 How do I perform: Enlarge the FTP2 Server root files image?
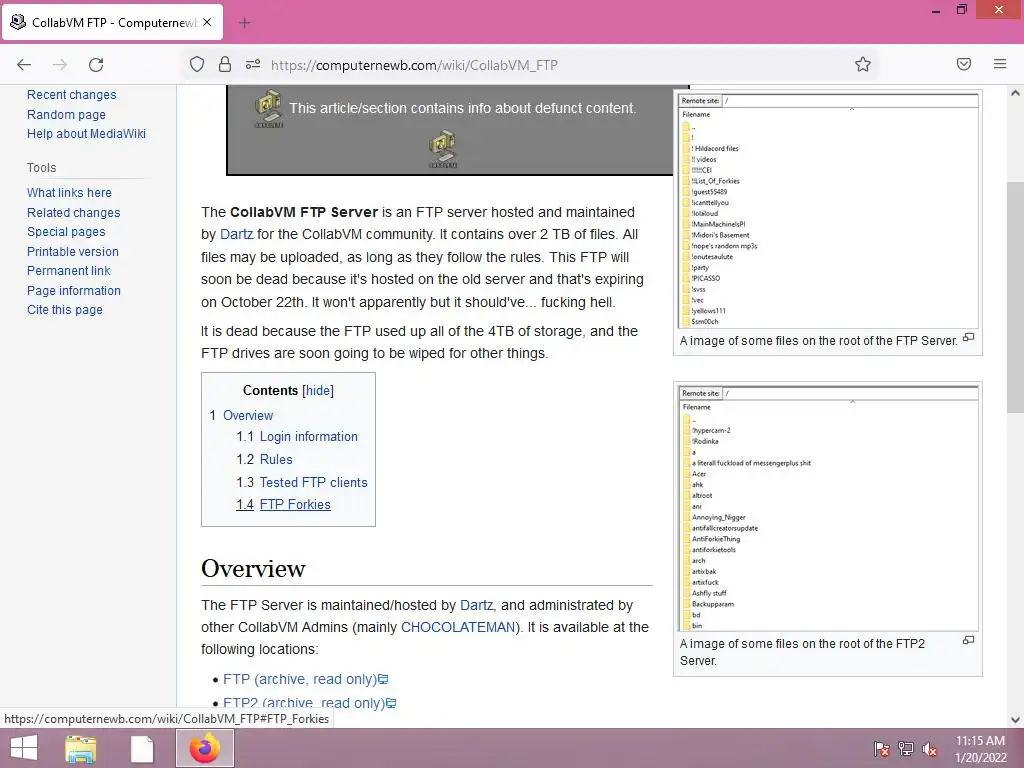pos(968,641)
